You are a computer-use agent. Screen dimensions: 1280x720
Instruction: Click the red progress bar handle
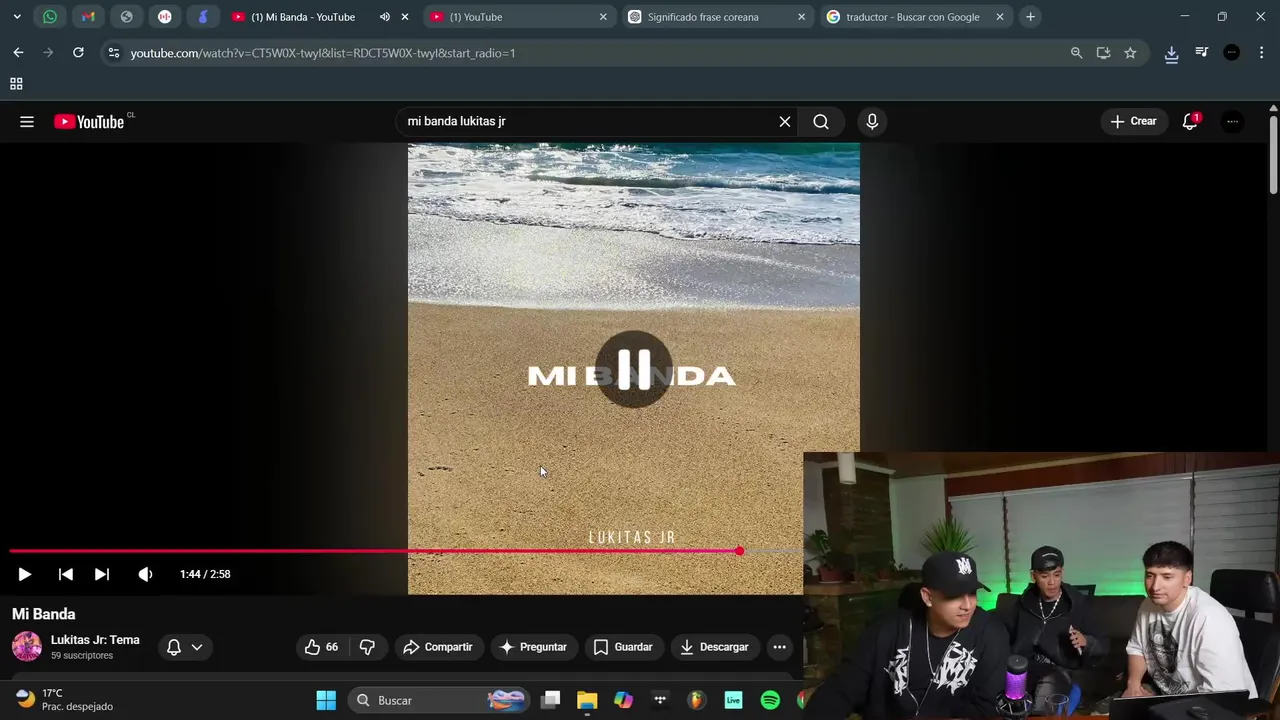pyautogui.click(x=739, y=551)
